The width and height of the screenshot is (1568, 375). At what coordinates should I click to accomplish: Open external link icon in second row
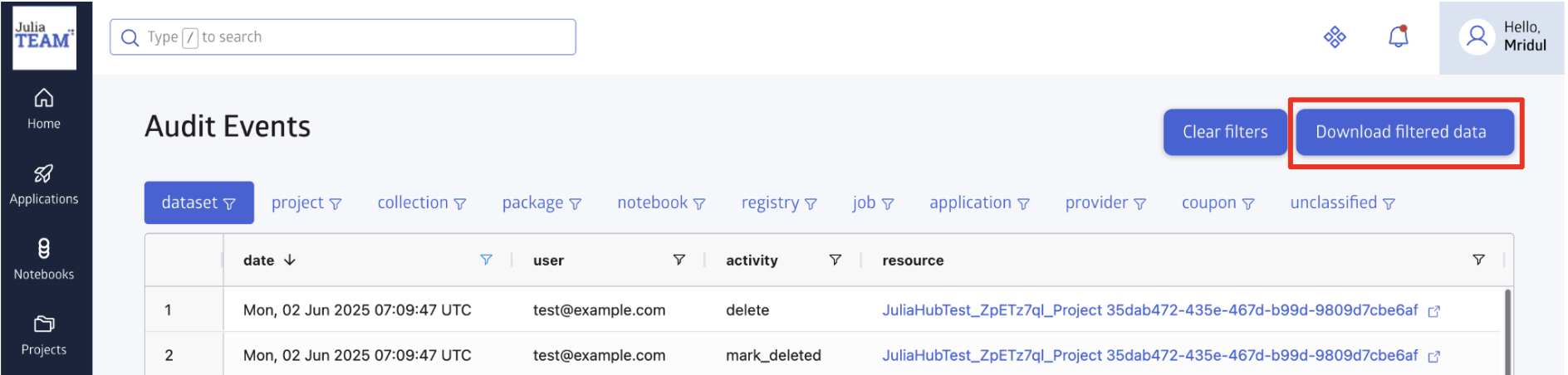[1433, 357]
